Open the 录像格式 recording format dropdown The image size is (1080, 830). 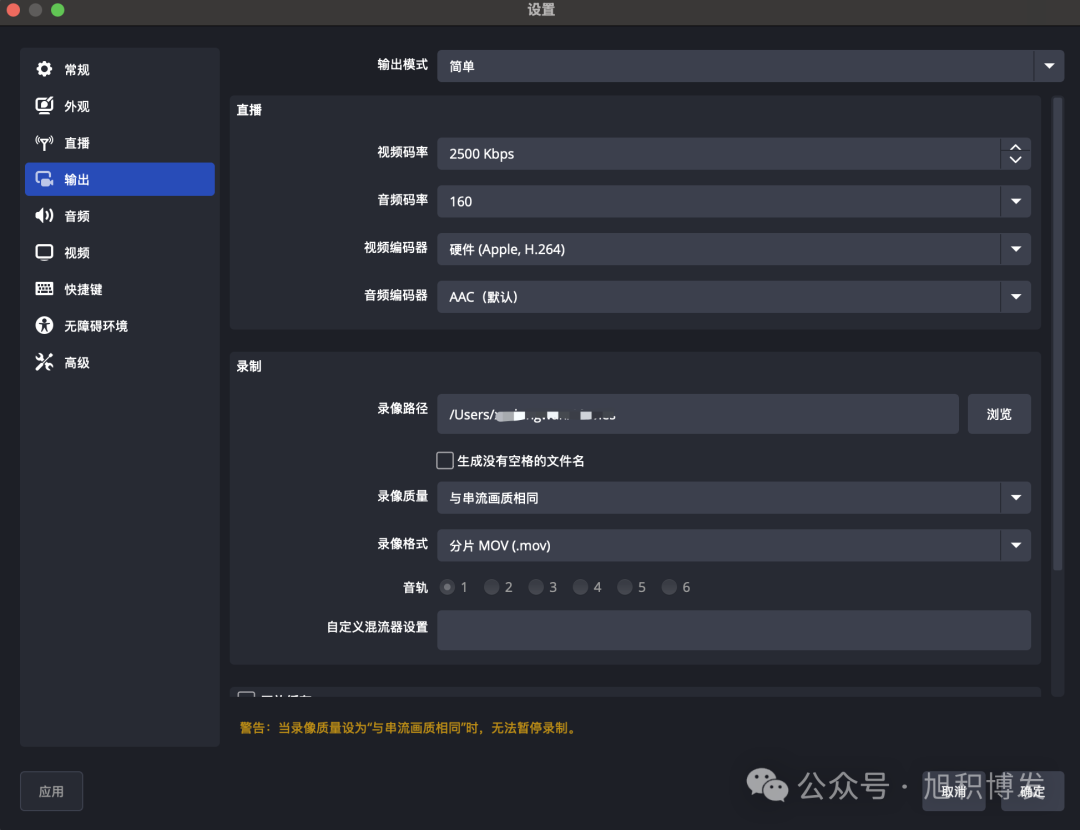coord(1015,545)
